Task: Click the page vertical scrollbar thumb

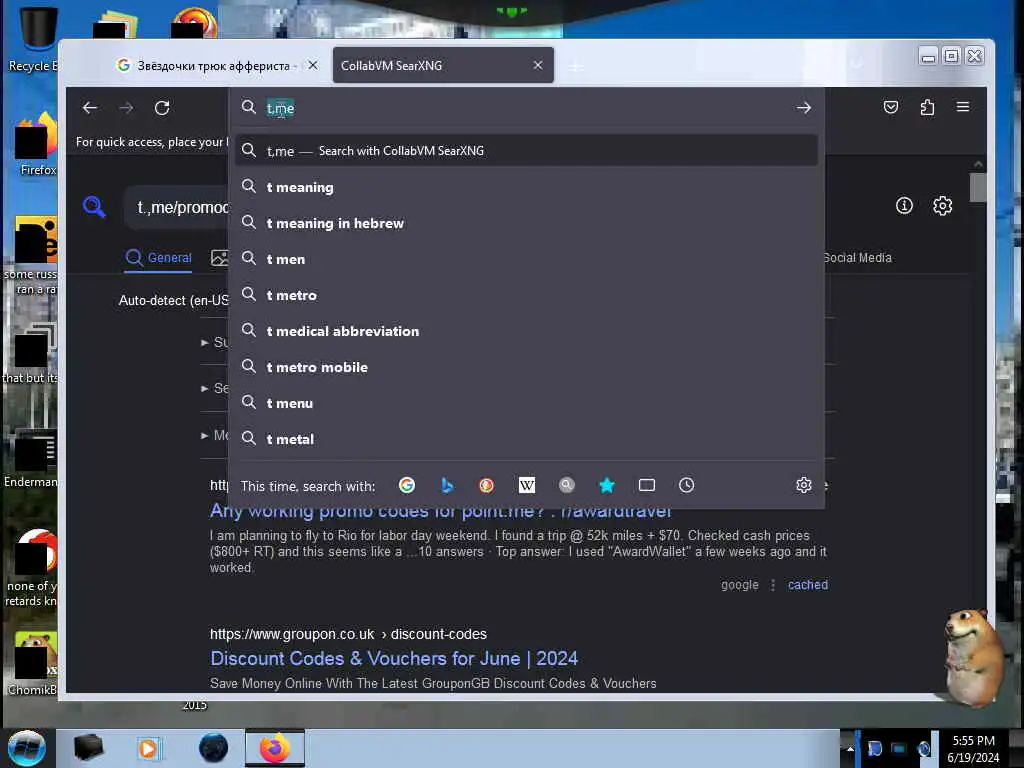Action: click(x=978, y=187)
